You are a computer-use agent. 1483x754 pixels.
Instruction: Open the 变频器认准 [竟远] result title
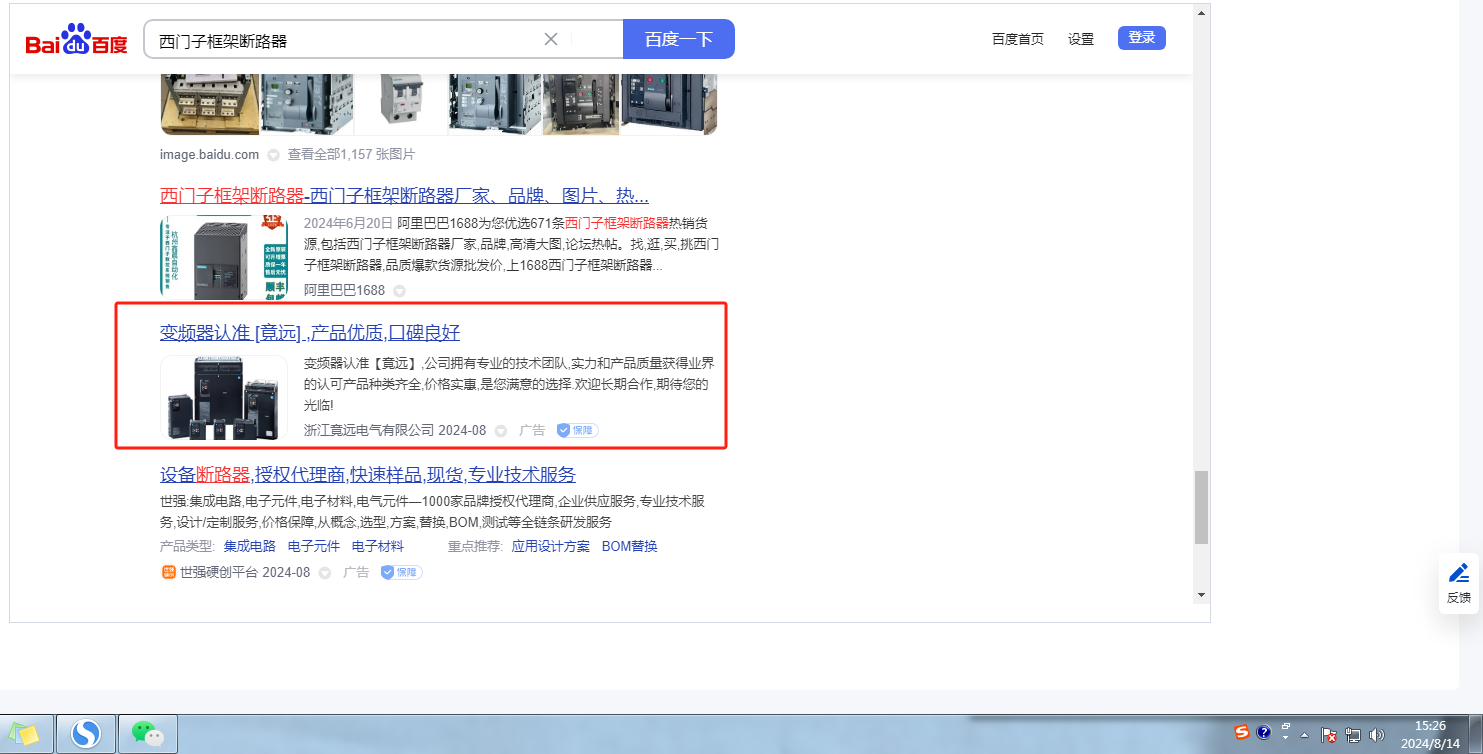[310, 333]
